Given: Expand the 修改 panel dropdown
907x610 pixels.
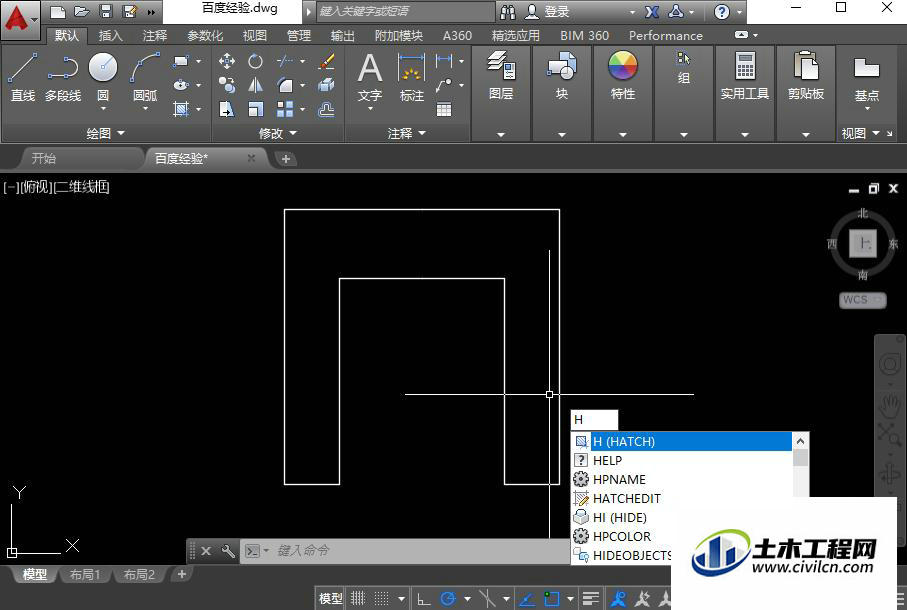Looking at the screenshot, I should click(x=278, y=134).
